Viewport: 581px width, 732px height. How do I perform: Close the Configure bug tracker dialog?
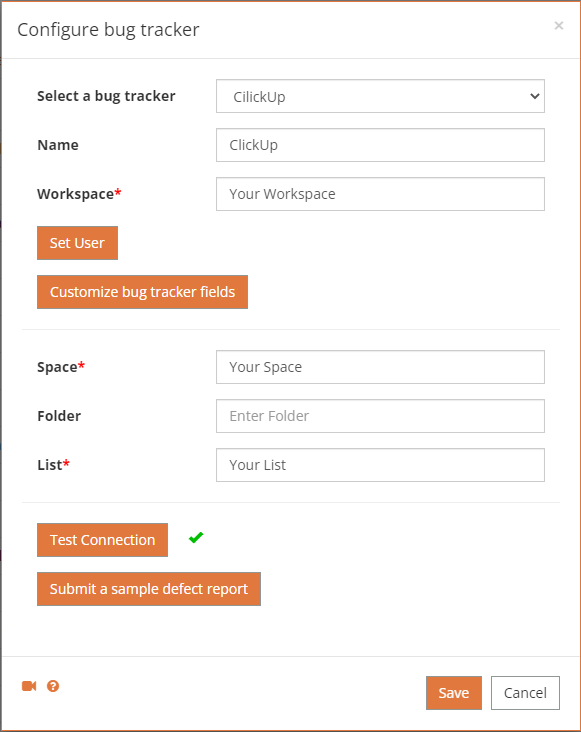pyautogui.click(x=559, y=26)
